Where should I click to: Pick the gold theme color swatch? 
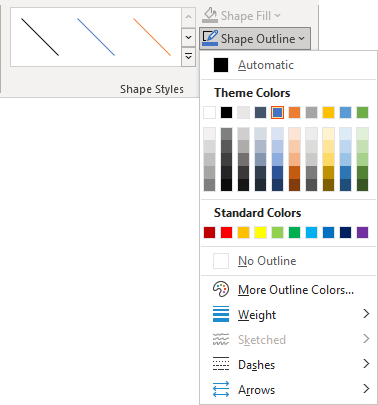328,113
